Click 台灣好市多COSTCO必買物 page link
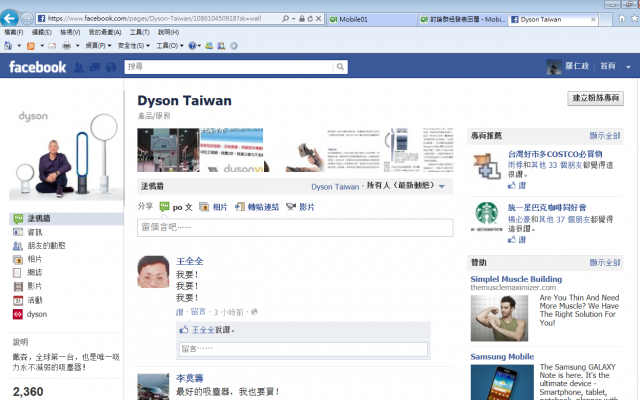The height and width of the screenshot is (400, 640). click(555, 154)
